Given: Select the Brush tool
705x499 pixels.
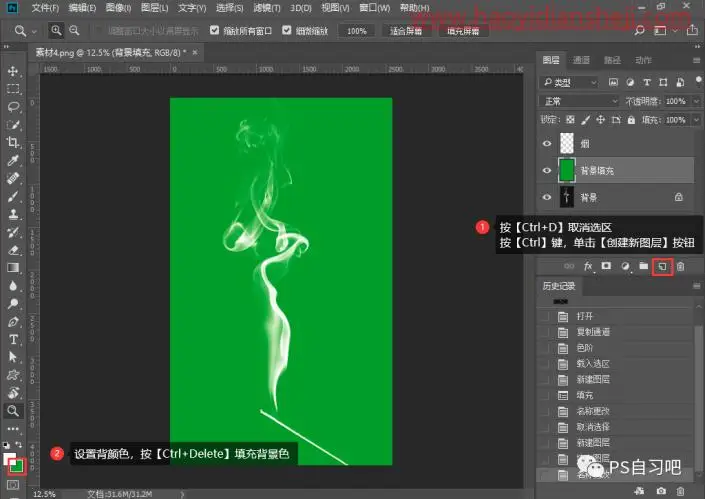Looking at the screenshot, I should click(13, 196).
